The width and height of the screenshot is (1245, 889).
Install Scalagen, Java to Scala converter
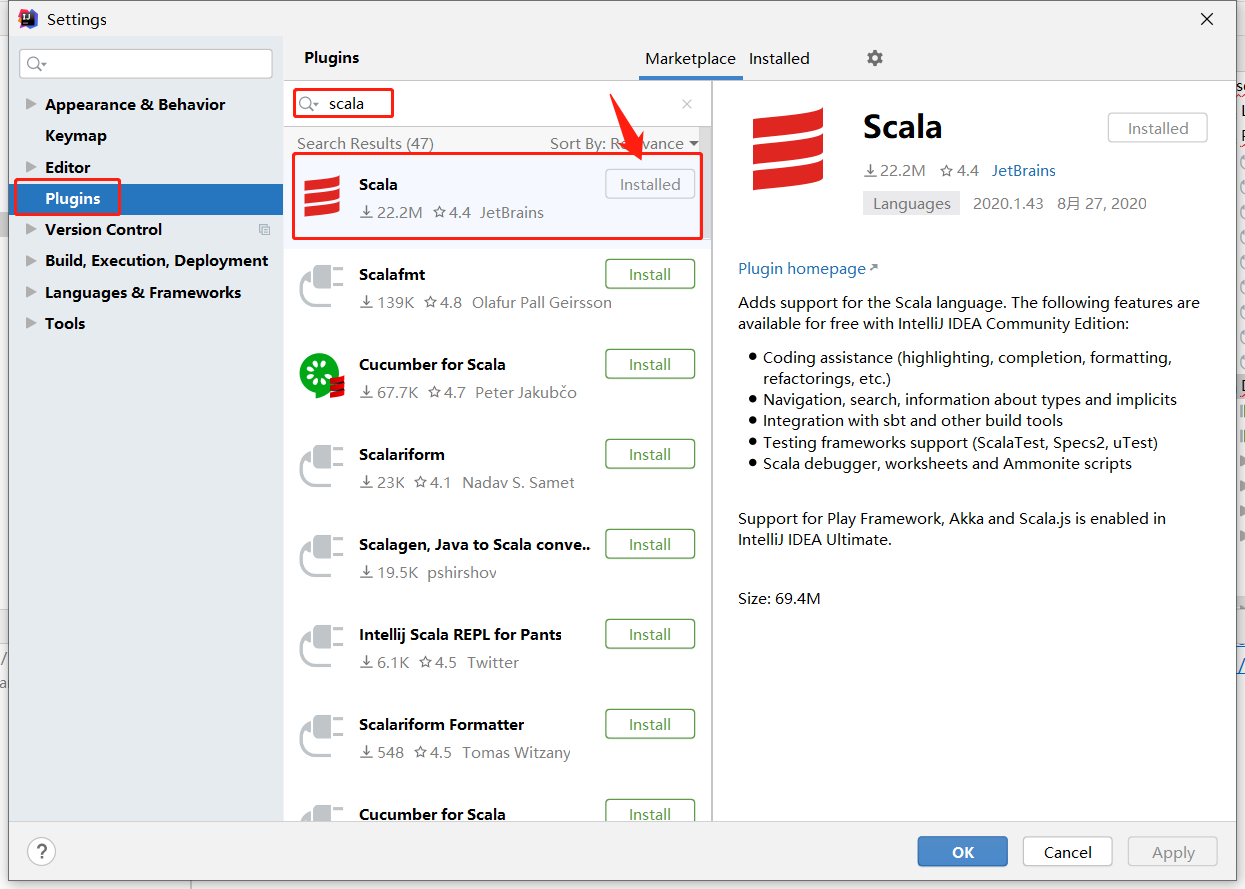(x=650, y=544)
